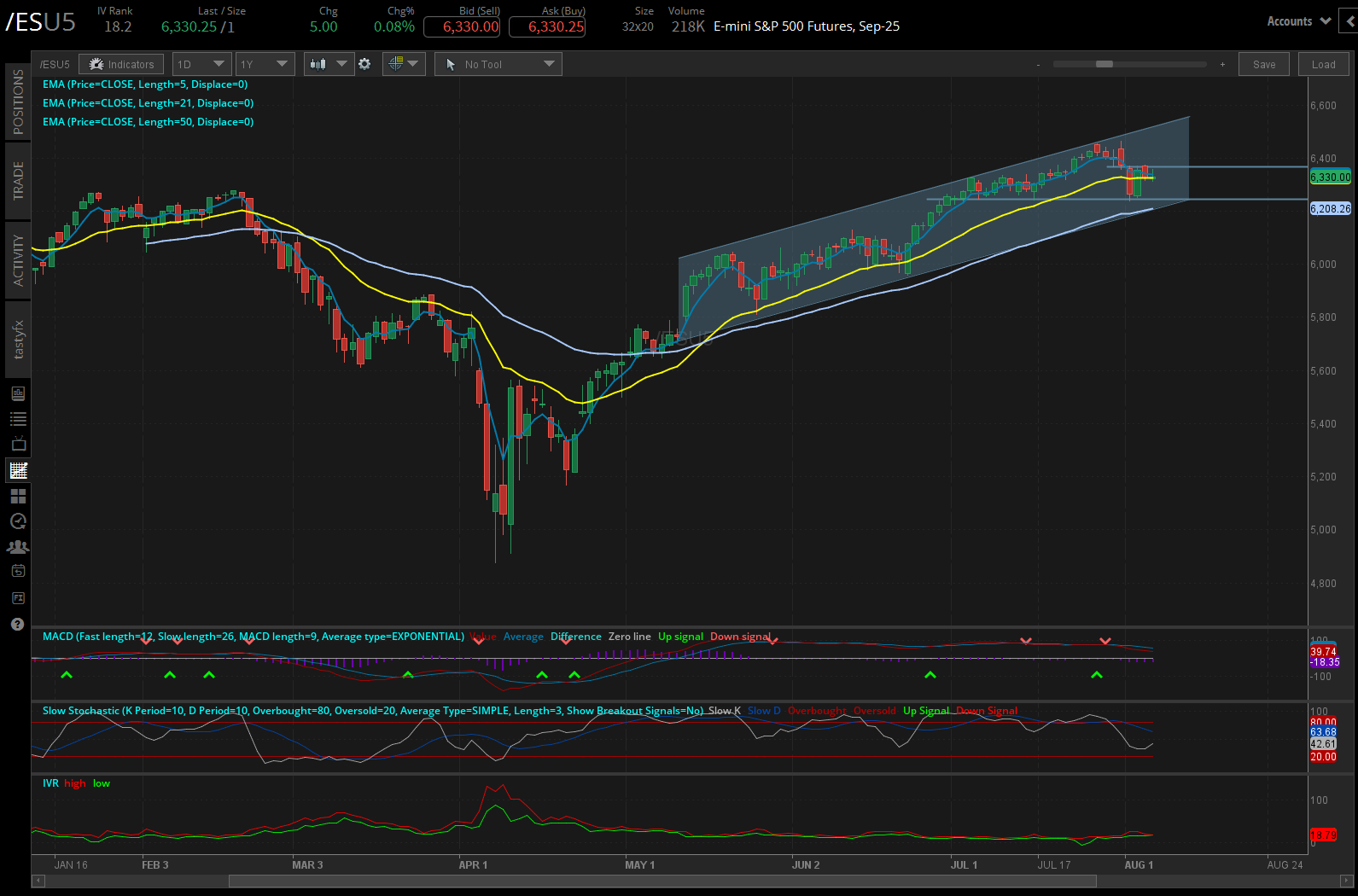Image resolution: width=1358 pixels, height=896 pixels.
Task: Switch to the POSITIONS tab
Action: tap(18, 102)
